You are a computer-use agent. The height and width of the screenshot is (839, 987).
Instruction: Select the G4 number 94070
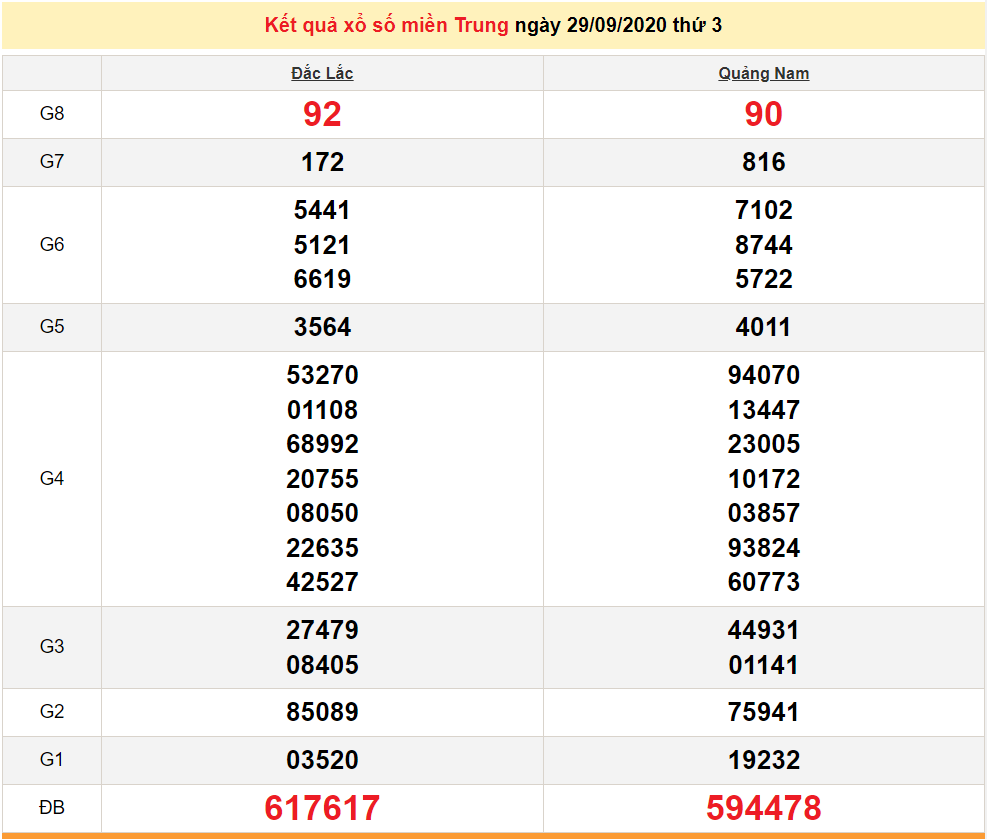[x=764, y=375]
